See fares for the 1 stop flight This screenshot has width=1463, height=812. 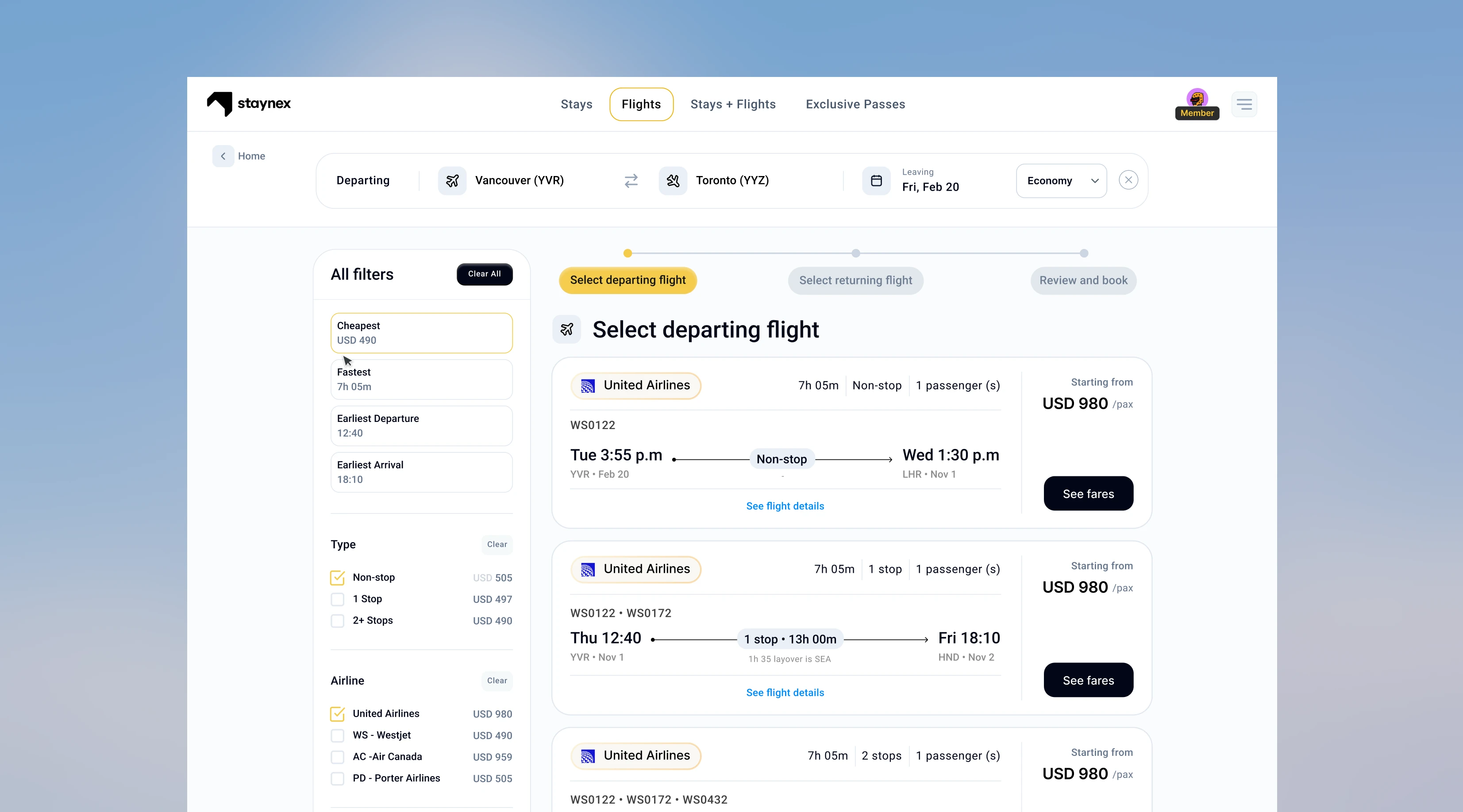coord(1088,680)
